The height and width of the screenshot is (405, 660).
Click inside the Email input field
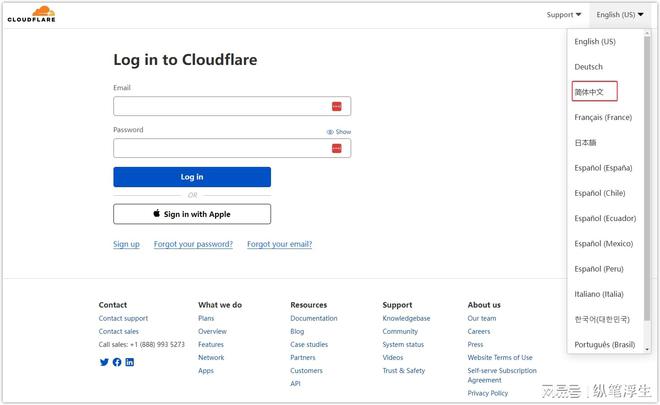coord(220,107)
